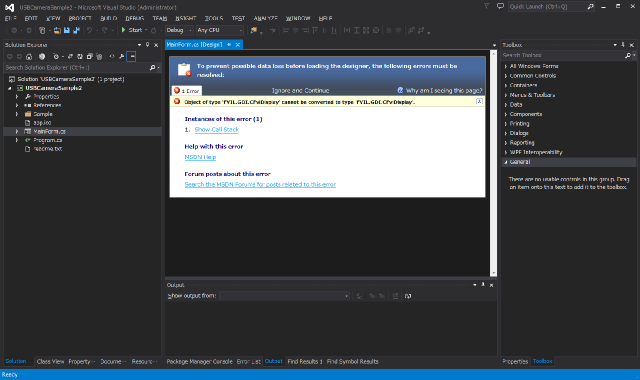Viewport: 640px width, 380px height.
Task: Open the Any CPU platform dropdown
Action: coord(220,30)
